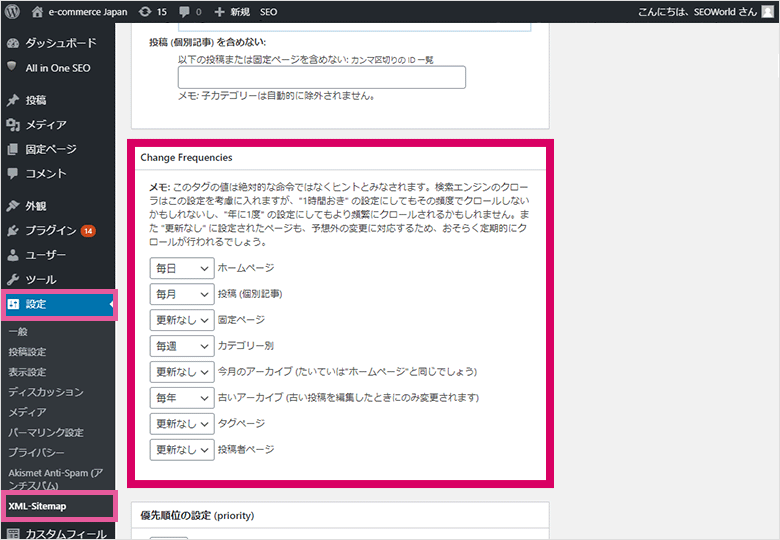The height and width of the screenshot is (540, 780).
Task: Click the Change Frequencies panel heading
Action: tap(186, 158)
